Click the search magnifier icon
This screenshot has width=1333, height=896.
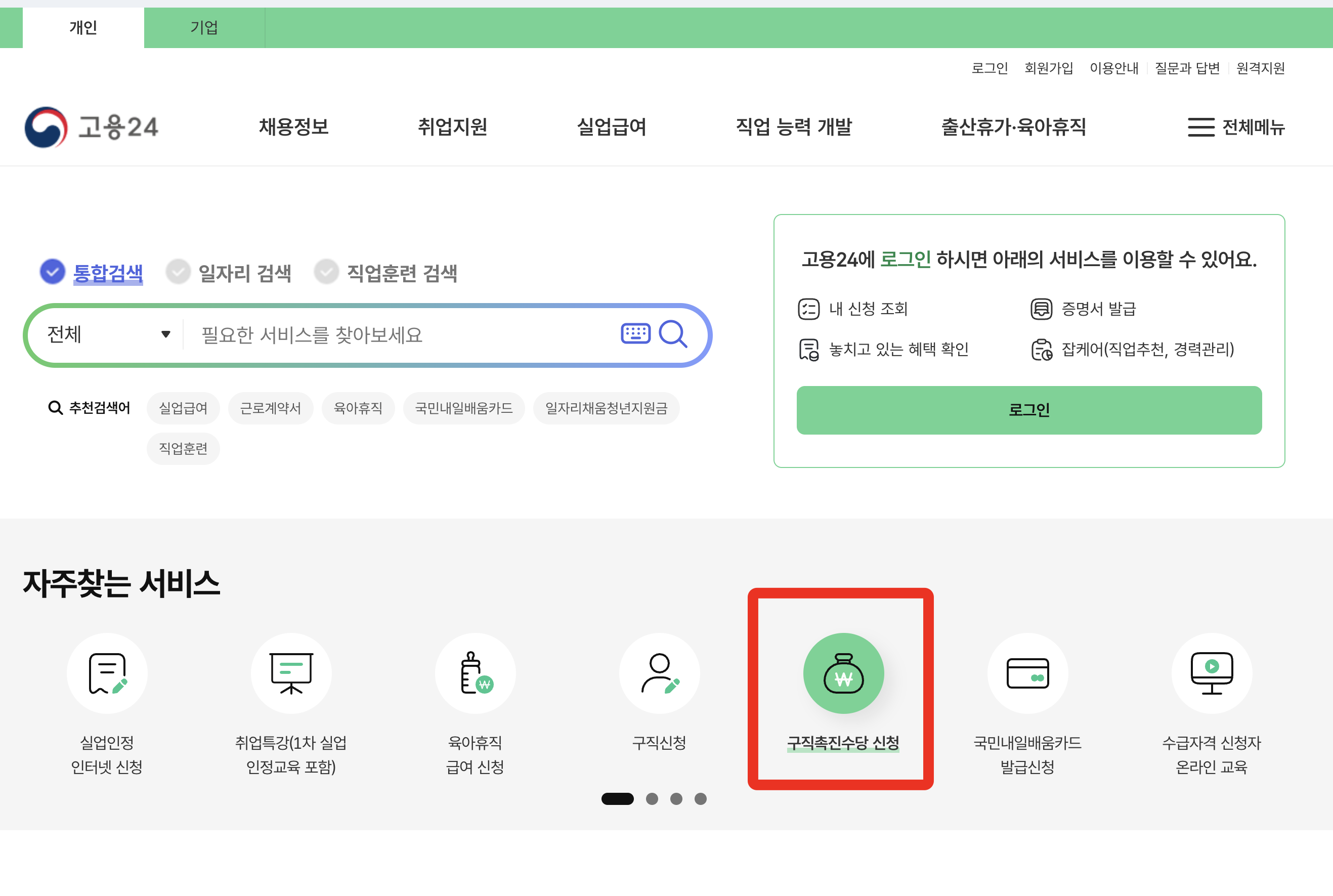(674, 334)
